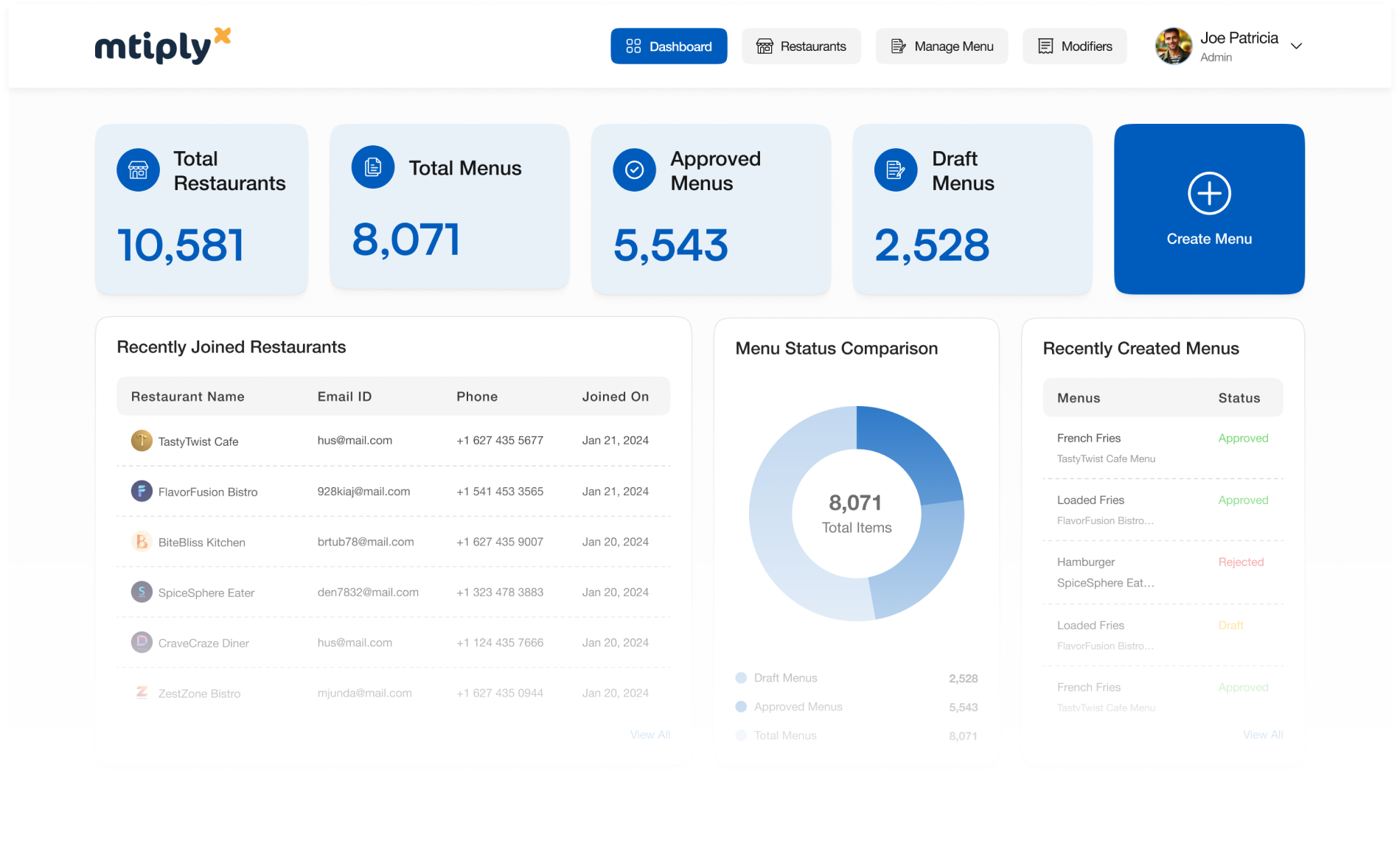
Task: Open French Fries TastyTwist Cafe Menu entry
Action: [x=1163, y=447]
